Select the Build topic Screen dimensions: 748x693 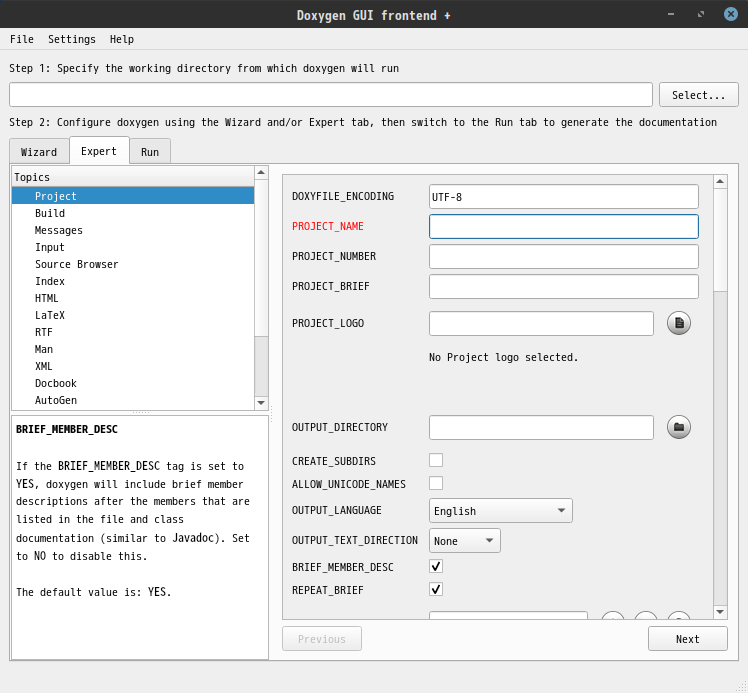[x=133, y=213]
